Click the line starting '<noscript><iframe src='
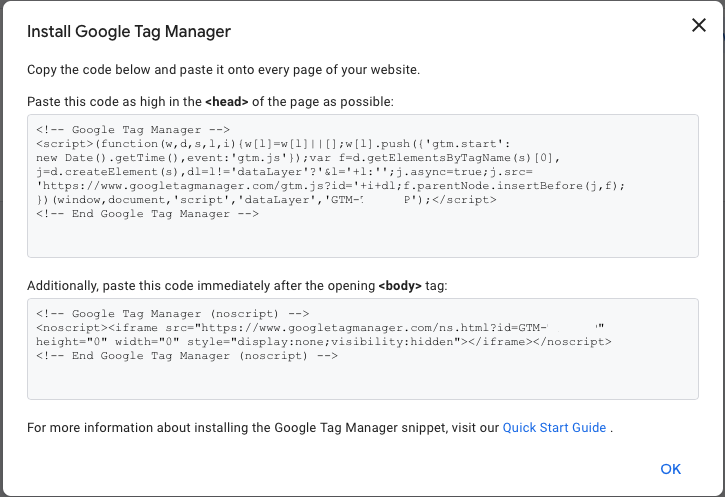This screenshot has width=725, height=497. (x=320, y=328)
